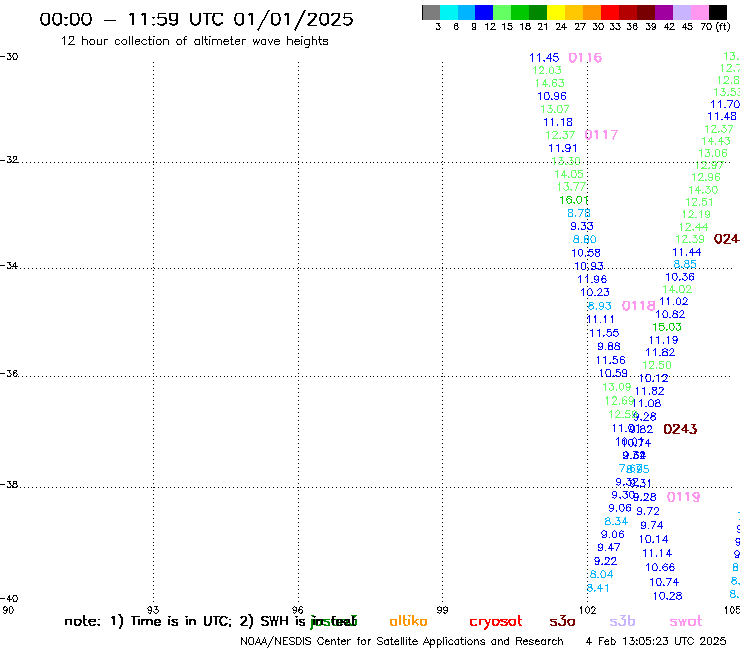
Task: Click the altika satellite legend label
Action: (x=408, y=621)
